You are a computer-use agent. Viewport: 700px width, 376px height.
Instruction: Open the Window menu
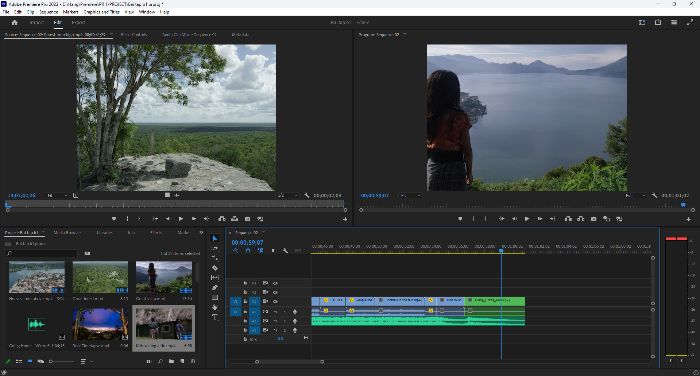click(146, 12)
